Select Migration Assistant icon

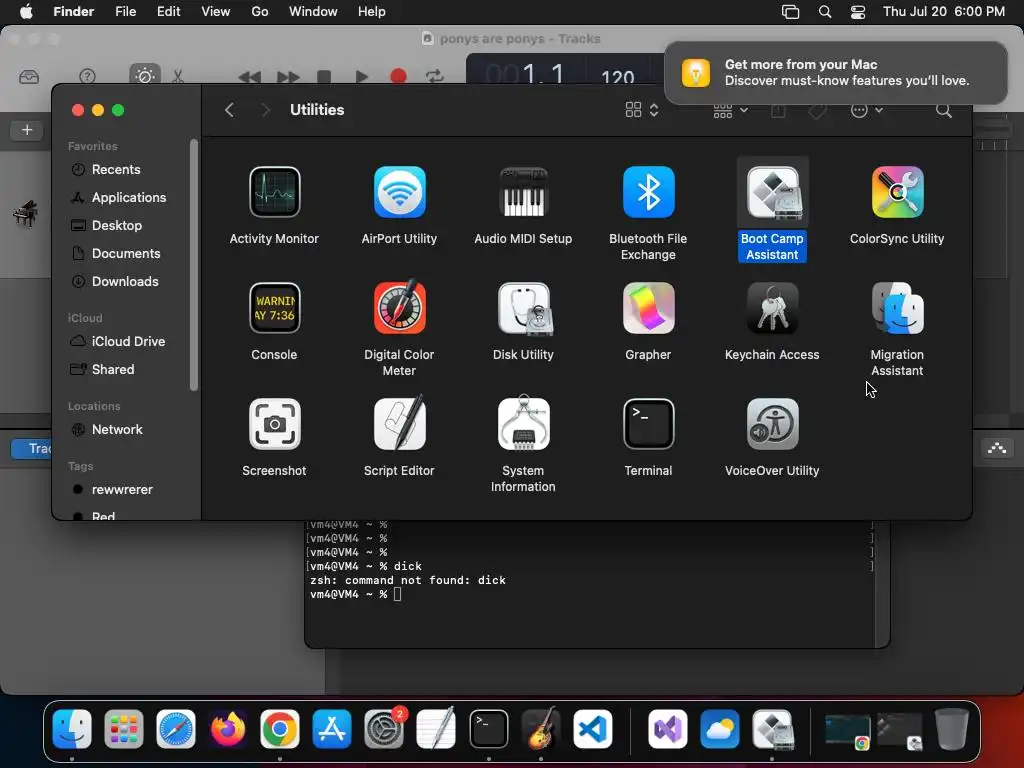pyautogui.click(x=897, y=308)
